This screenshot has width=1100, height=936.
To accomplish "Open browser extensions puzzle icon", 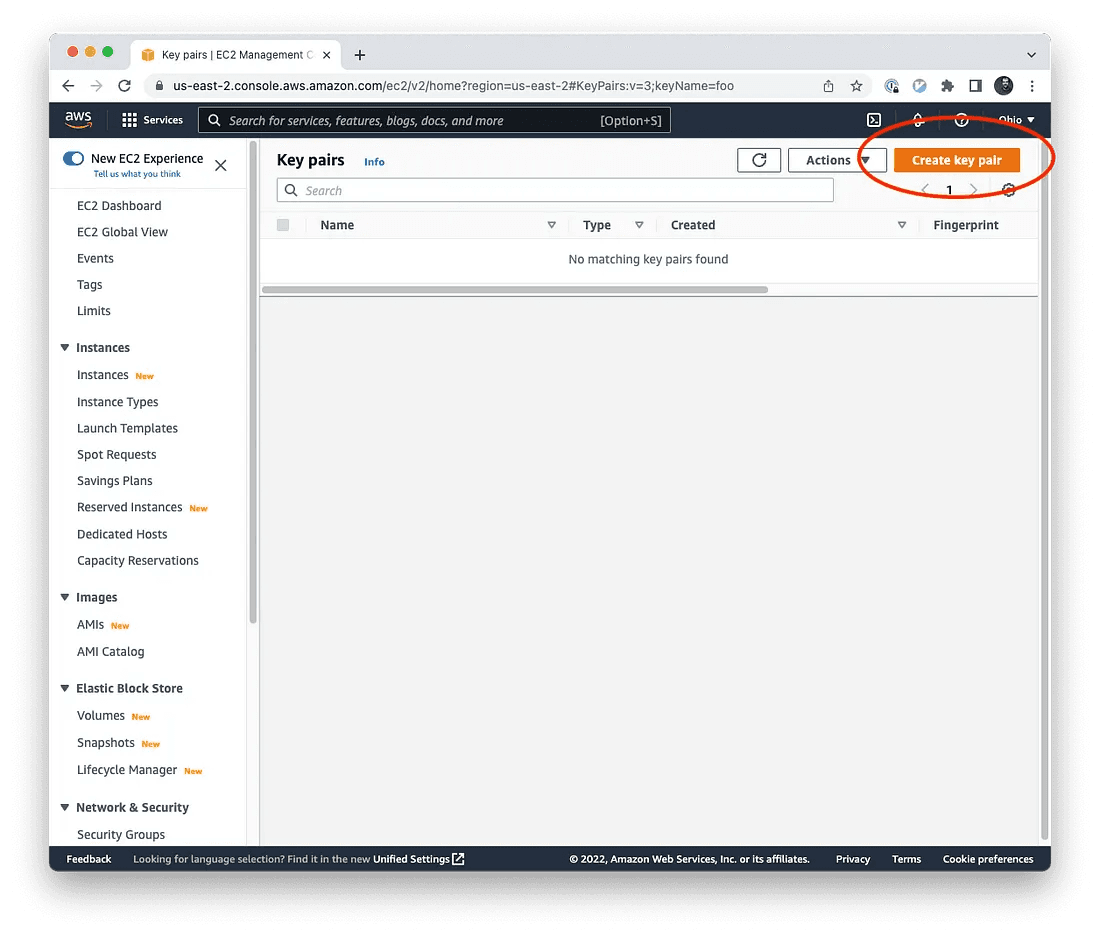I will 947,86.
